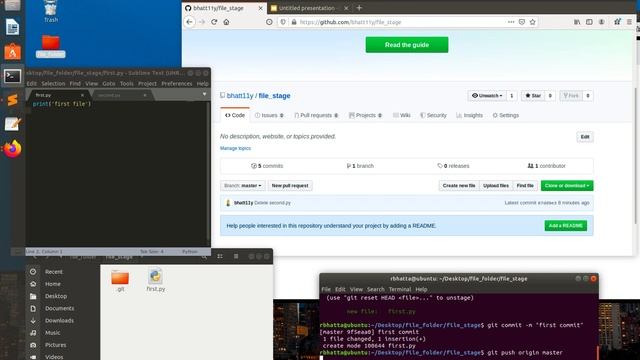Click the padlock site info icon
Image resolution: width=640 pixels, height=360 pixels.
pyautogui.click(x=293, y=22)
